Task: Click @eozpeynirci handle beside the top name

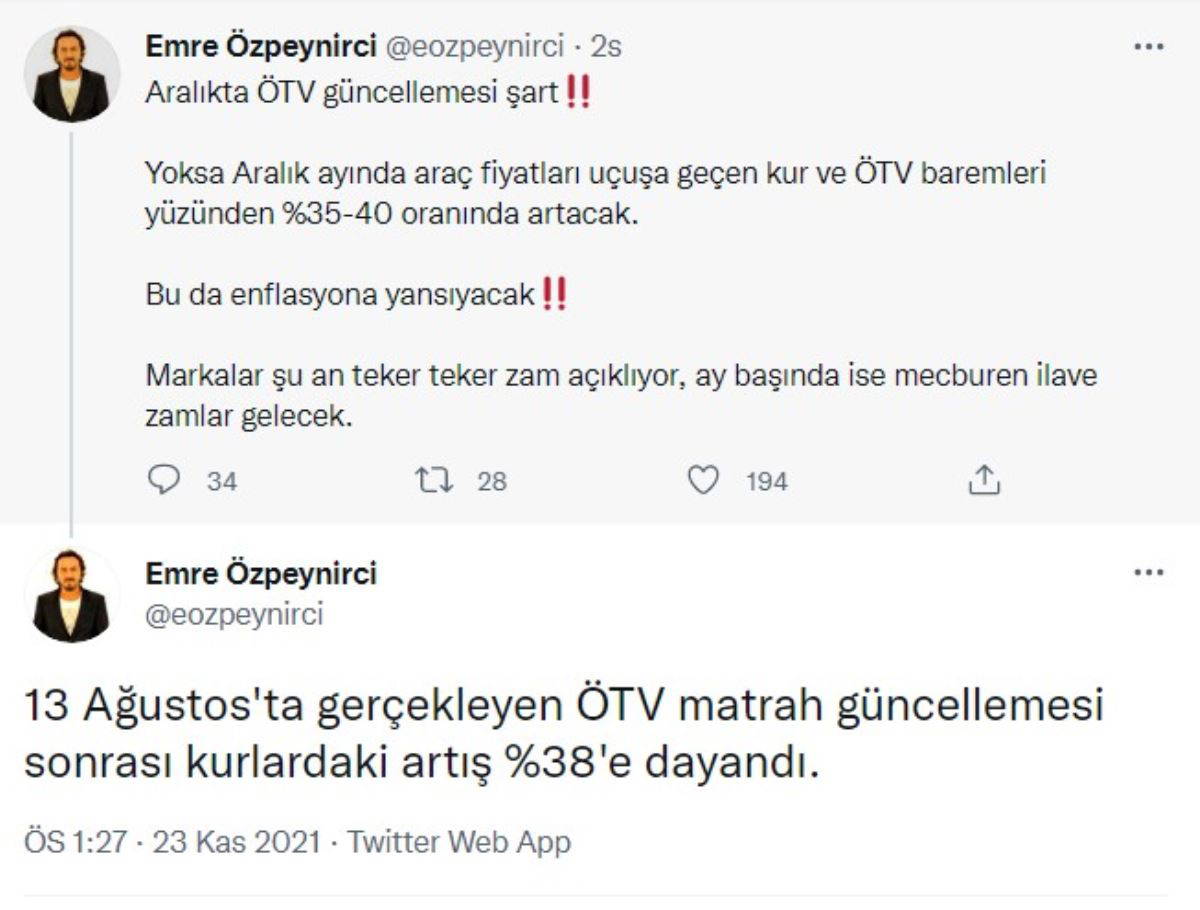Action: (471, 46)
